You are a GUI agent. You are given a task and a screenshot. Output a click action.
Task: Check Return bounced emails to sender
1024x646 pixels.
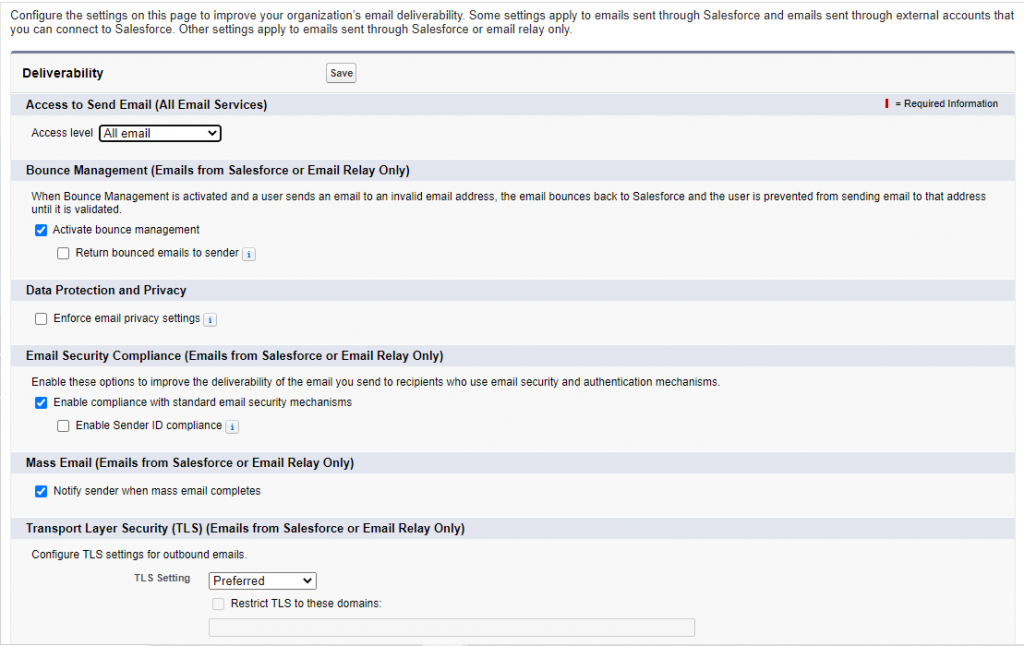pyautogui.click(x=63, y=253)
